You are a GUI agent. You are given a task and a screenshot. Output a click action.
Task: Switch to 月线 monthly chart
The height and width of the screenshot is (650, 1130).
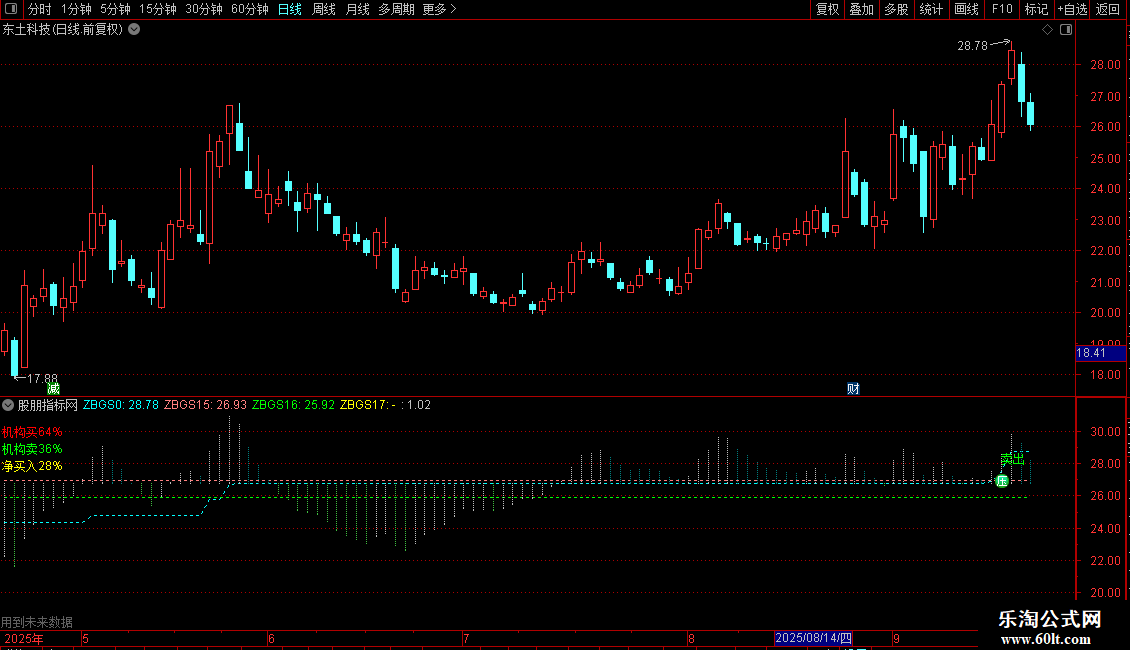(357, 9)
